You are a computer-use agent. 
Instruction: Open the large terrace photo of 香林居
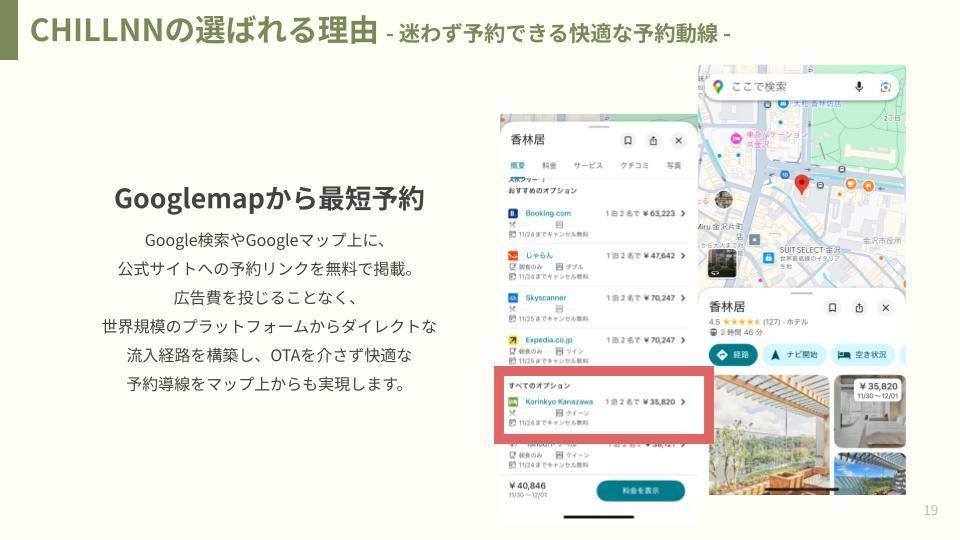(x=769, y=435)
